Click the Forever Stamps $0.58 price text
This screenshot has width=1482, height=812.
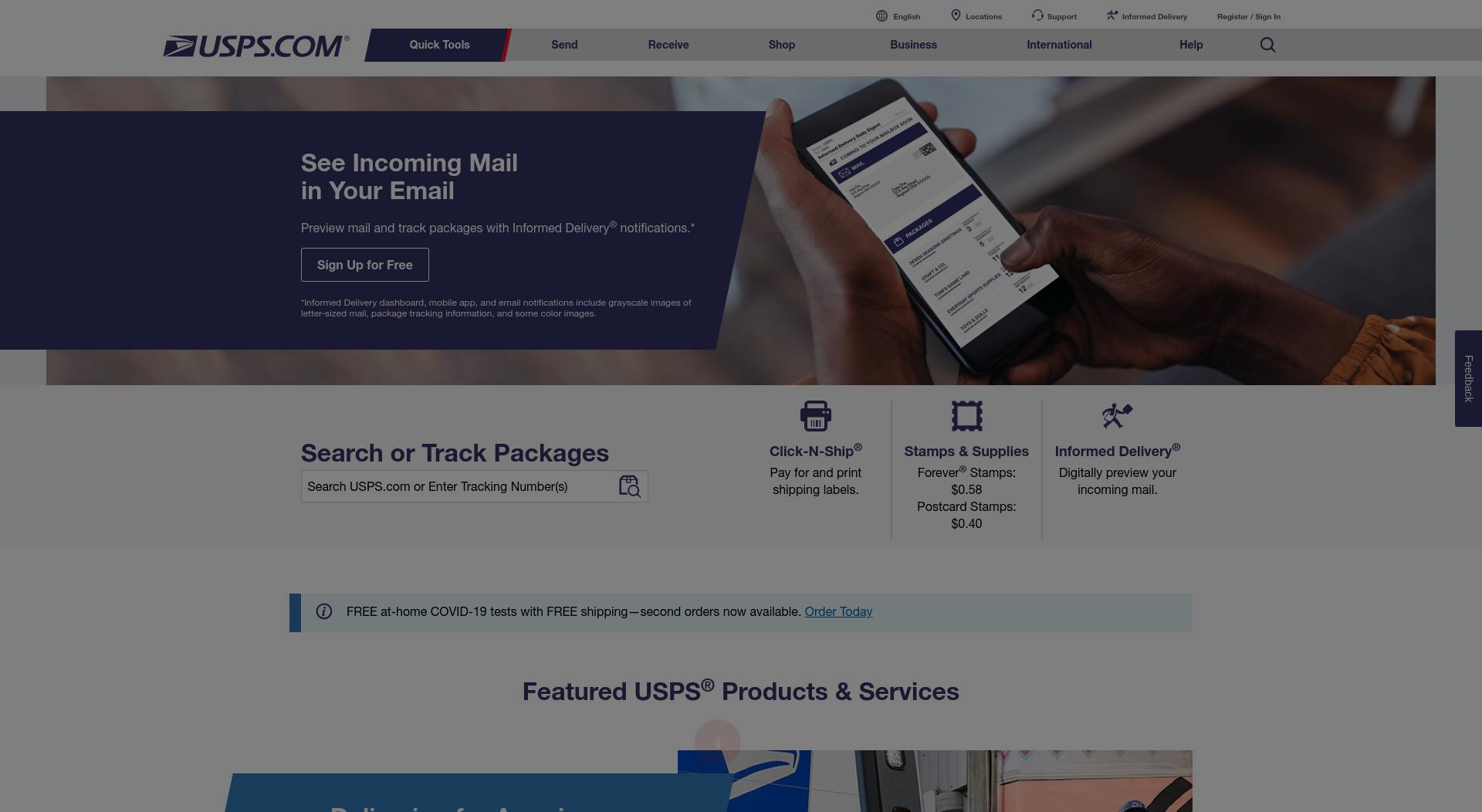point(966,480)
